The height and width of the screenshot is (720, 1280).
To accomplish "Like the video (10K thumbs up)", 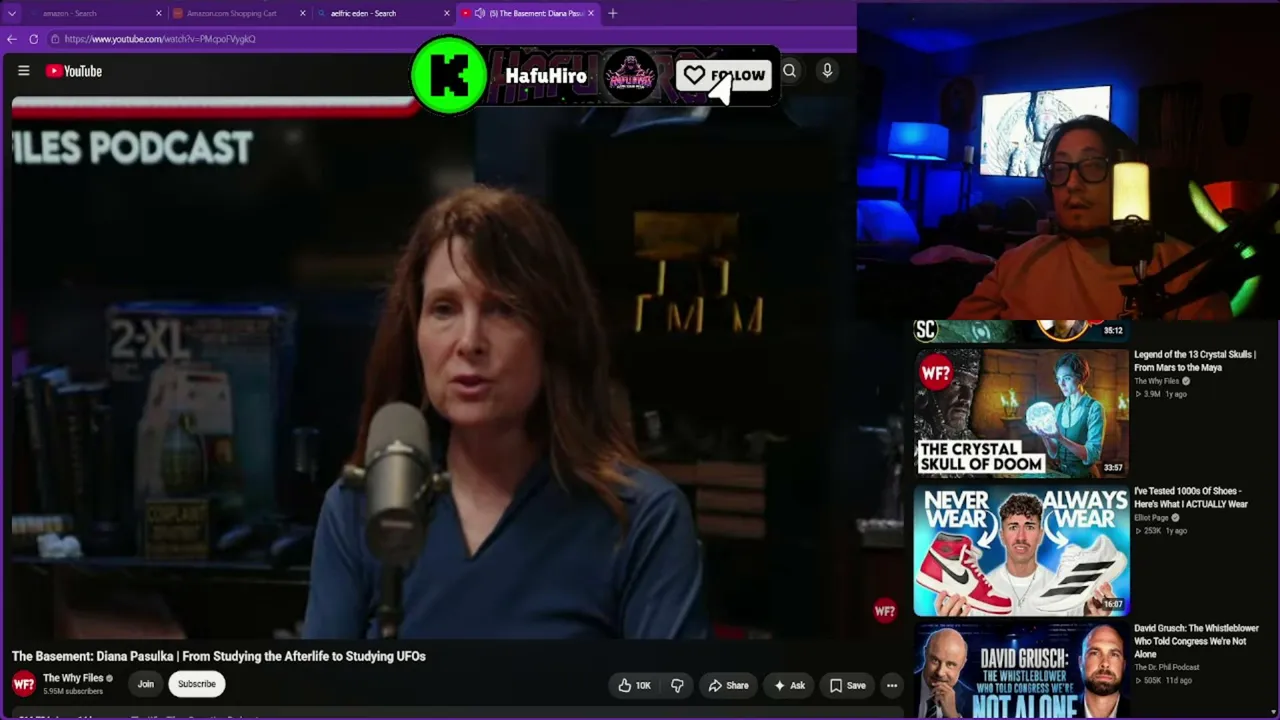I will [634, 685].
